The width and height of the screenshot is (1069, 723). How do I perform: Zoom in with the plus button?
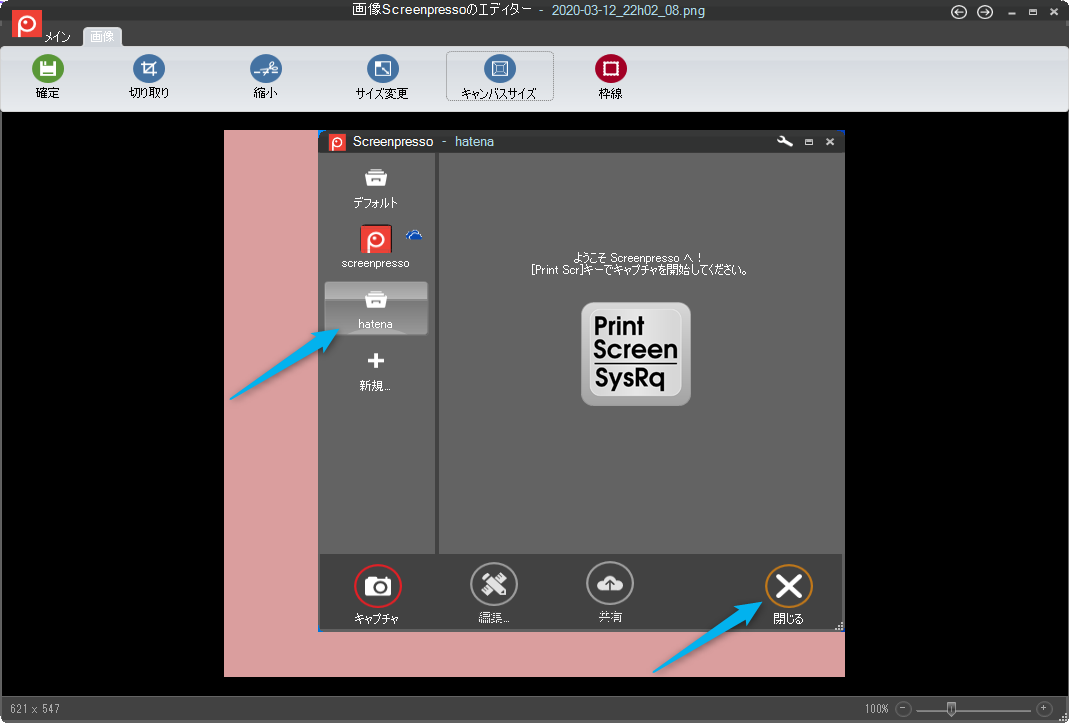click(x=1044, y=709)
